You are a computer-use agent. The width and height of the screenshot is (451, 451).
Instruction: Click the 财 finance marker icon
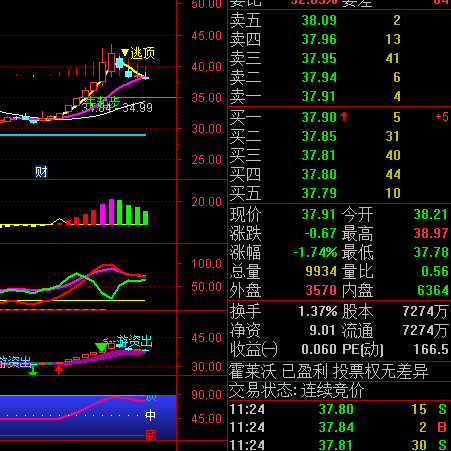(41, 172)
